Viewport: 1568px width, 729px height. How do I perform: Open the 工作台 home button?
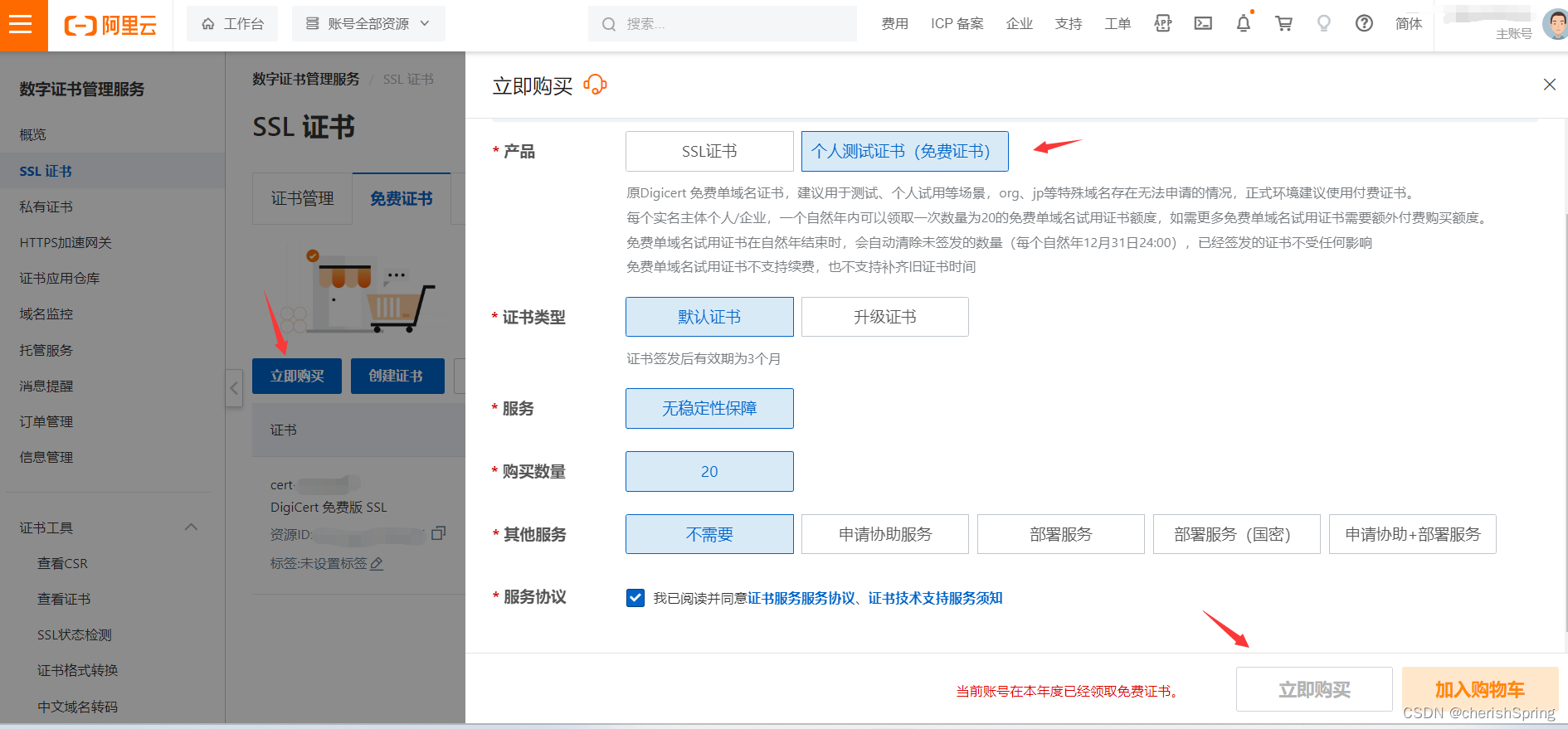232,24
